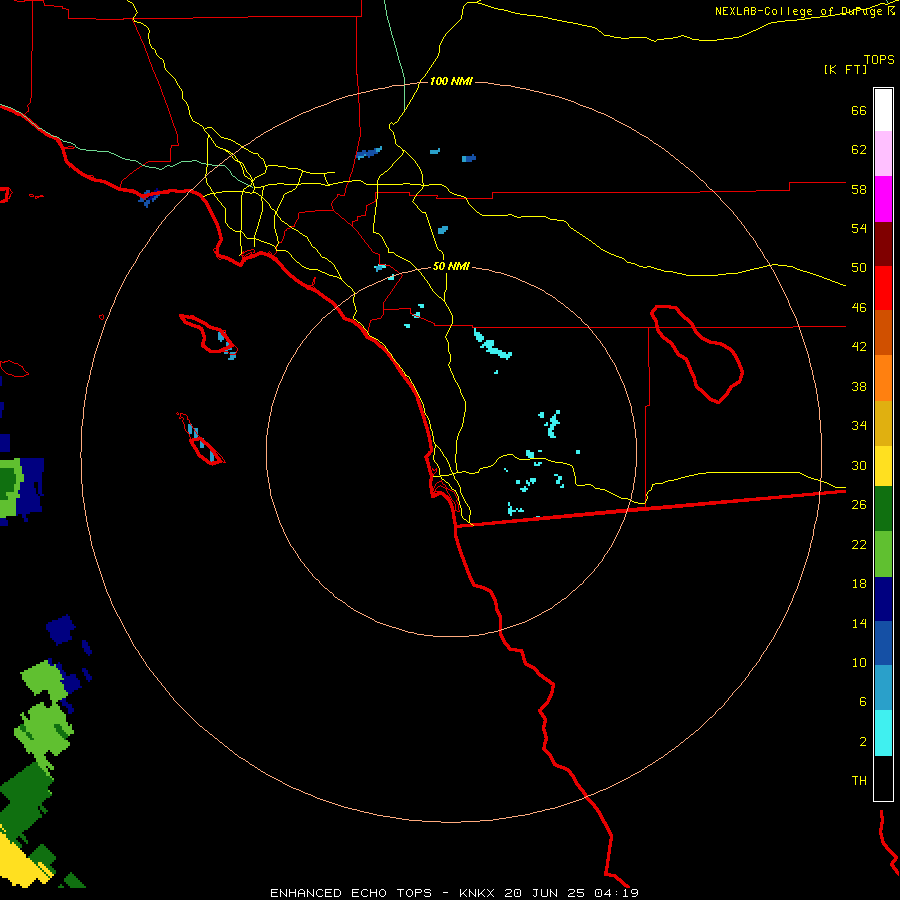The image size is (900, 900).
Task: Choose the gold legend color swatch
Action: pos(883,423)
